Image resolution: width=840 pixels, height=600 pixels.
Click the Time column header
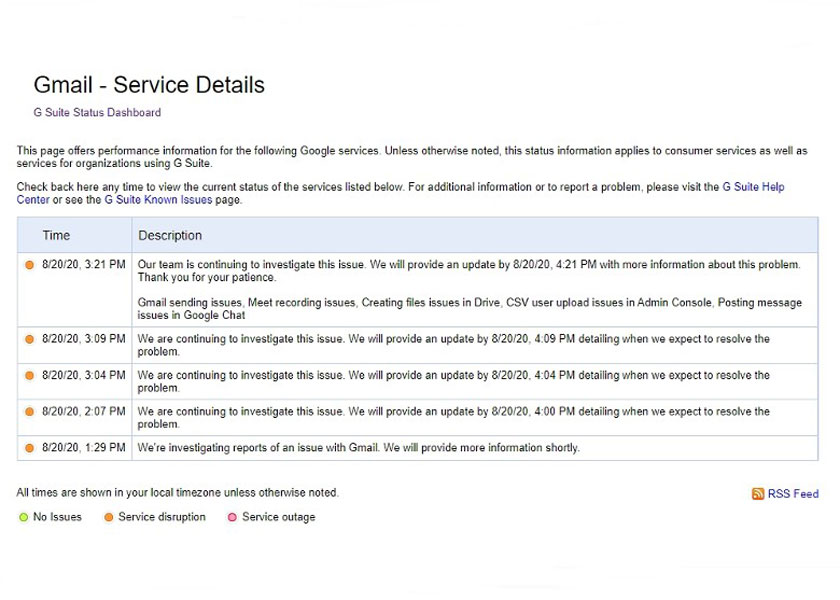click(56, 235)
